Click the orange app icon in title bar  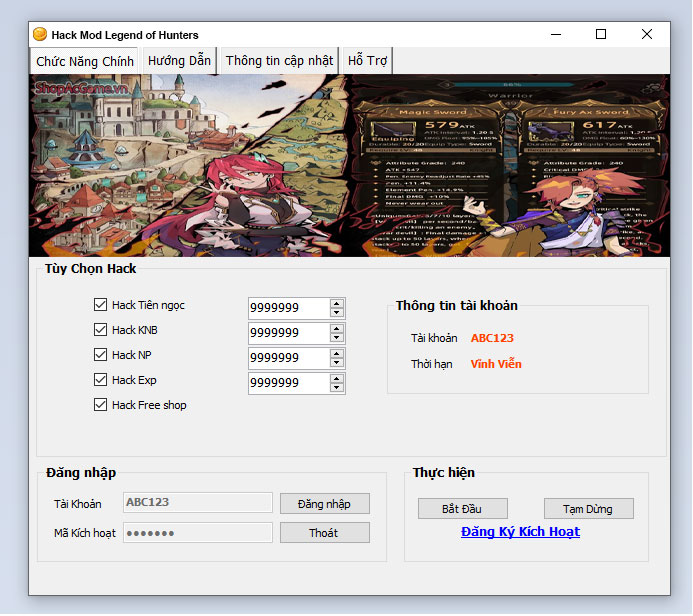tap(40, 34)
